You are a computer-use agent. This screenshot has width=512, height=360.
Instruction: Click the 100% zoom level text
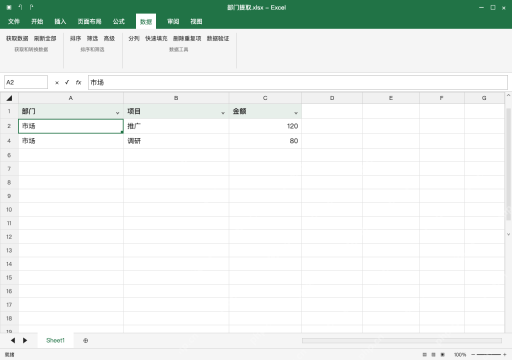tap(460, 355)
